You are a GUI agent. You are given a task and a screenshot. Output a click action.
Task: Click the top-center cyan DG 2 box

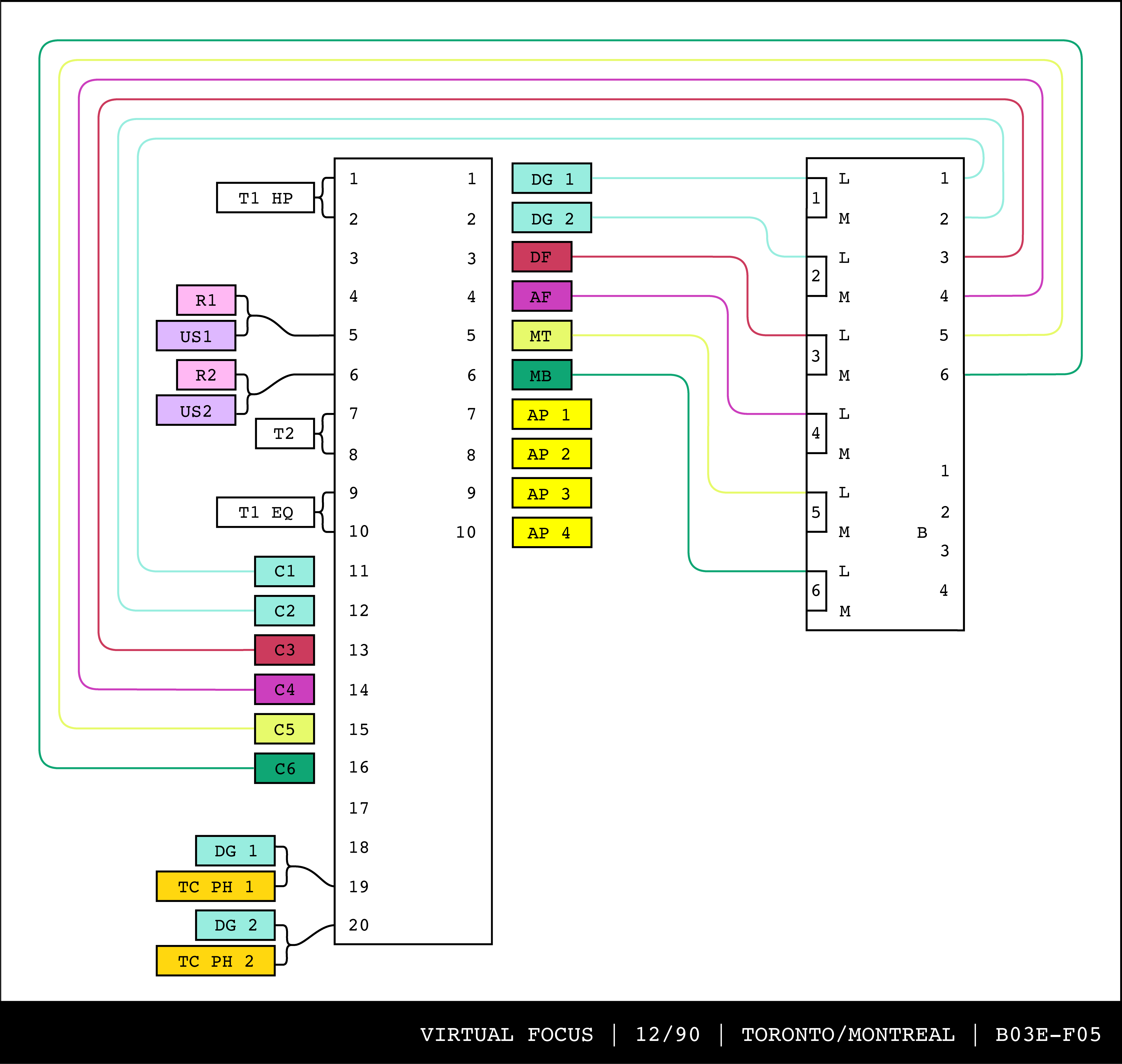coord(551,218)
